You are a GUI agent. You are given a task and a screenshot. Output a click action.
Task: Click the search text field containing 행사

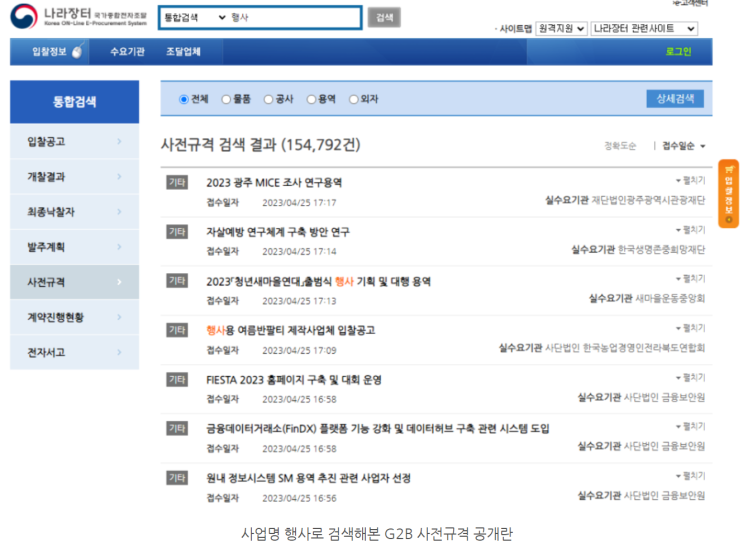tap(294, 18)
